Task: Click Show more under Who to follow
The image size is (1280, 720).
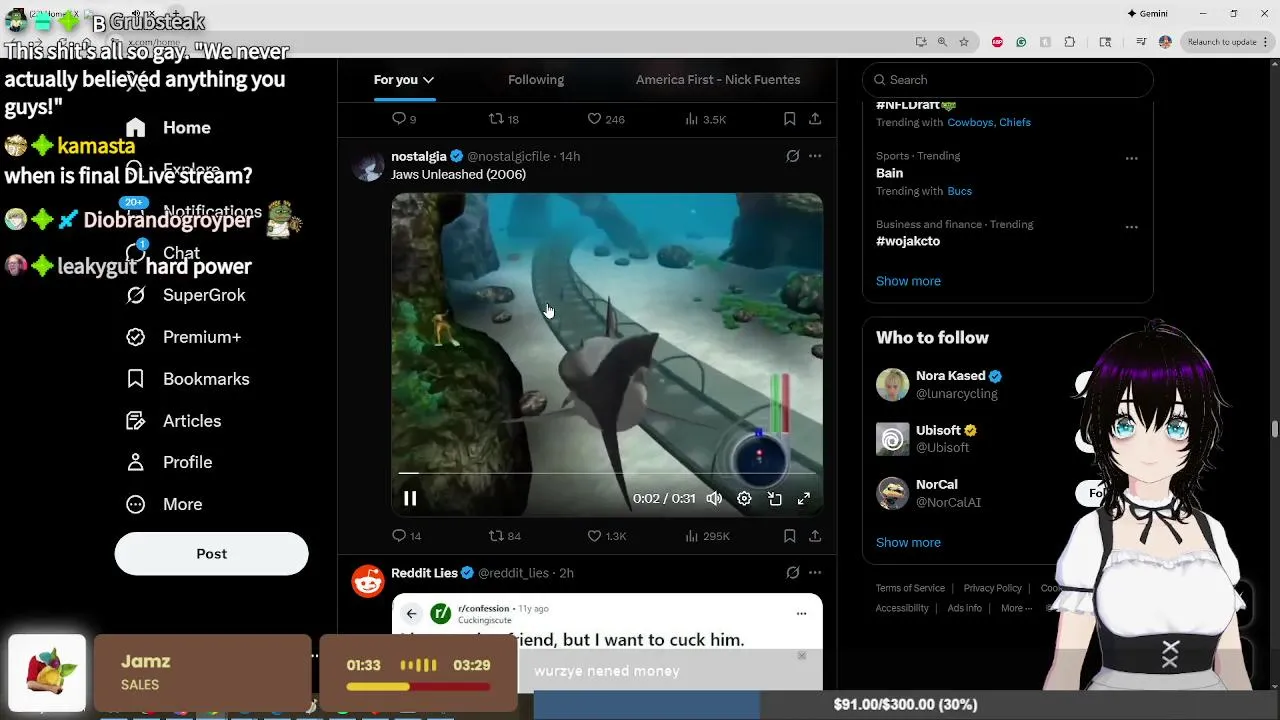Action: (x=908, y=542)
